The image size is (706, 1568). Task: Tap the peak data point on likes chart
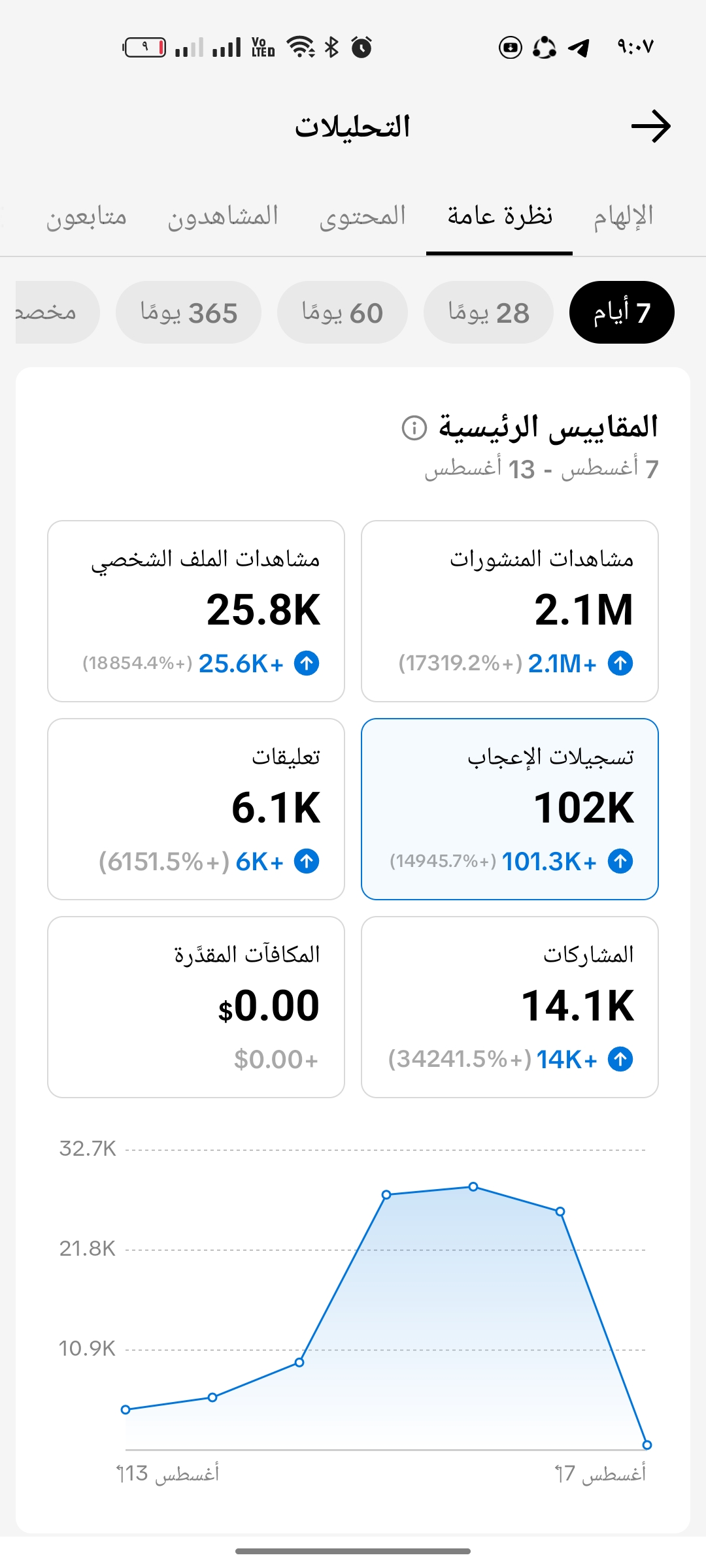pos(473,1186)
